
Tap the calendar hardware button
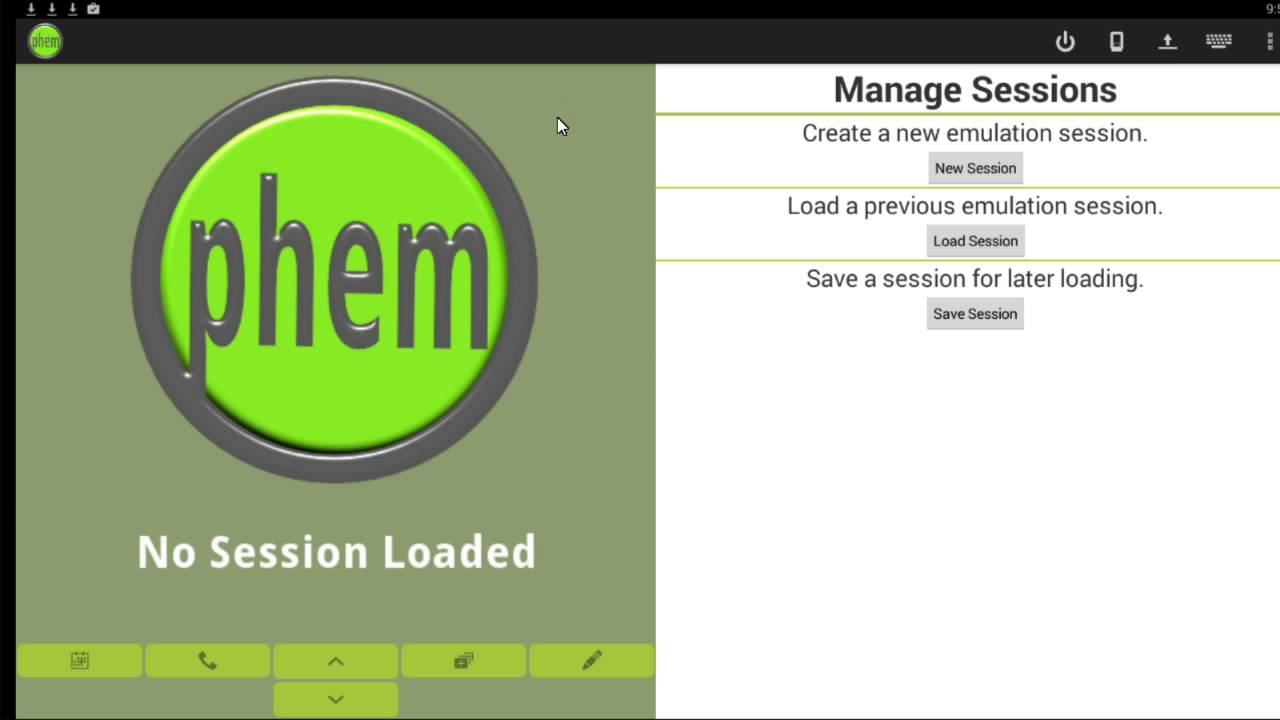80,661
